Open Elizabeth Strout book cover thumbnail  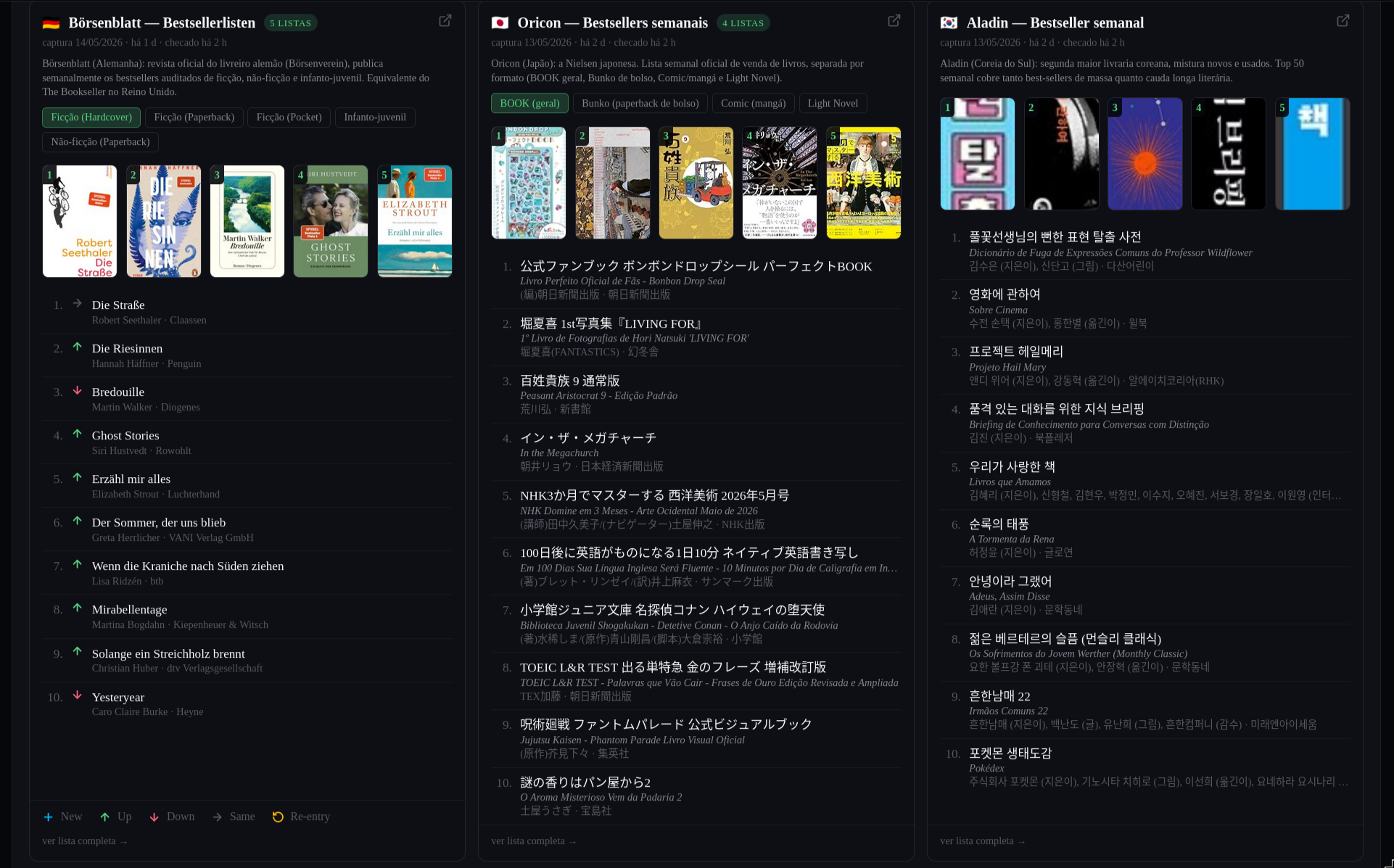[415, 221]
